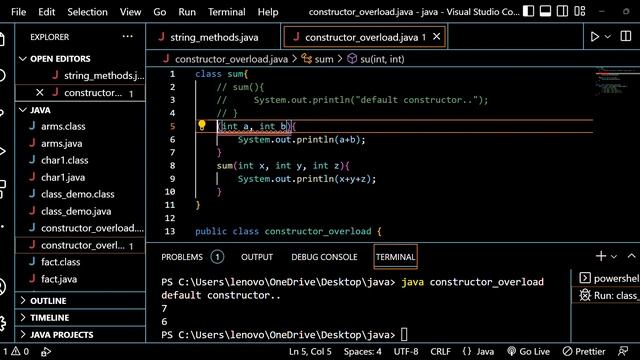Change CRLF end of line

click(440, 351)
